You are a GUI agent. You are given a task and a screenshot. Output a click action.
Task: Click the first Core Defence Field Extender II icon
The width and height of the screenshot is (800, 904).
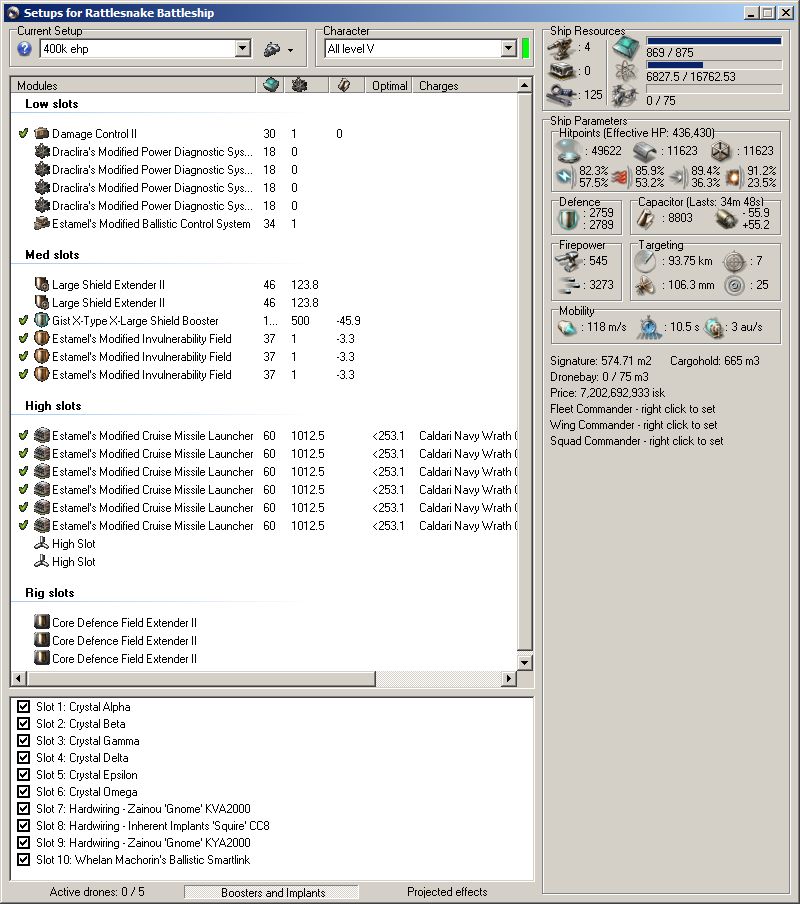(x=41, y=622)
